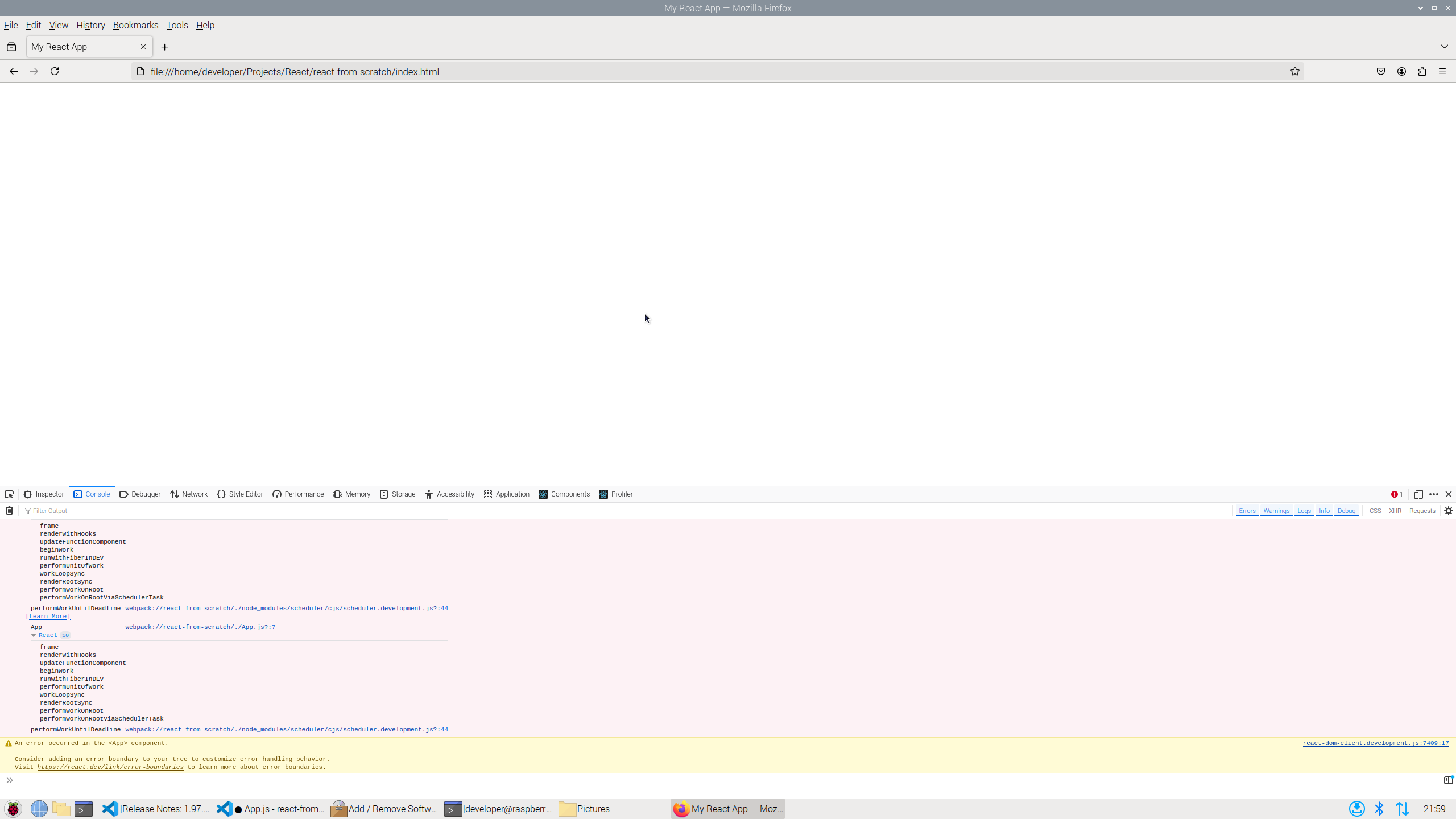This screenshot has width=1456, height=819.
Task: Click the element picker icon in devtools
Action: (x=9, y=494)
